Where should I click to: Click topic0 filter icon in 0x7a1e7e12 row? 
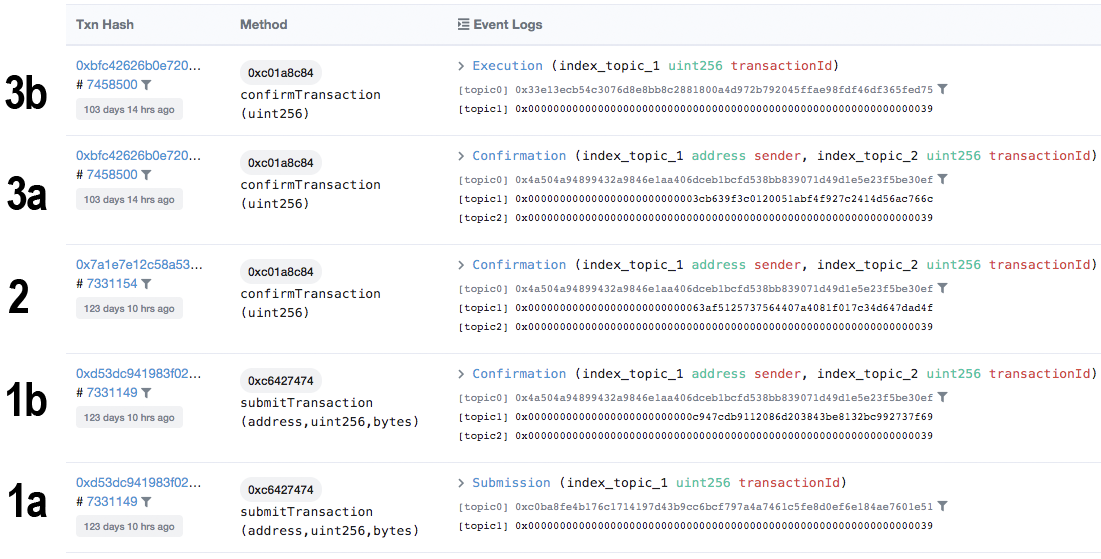(x=942, y=288)
